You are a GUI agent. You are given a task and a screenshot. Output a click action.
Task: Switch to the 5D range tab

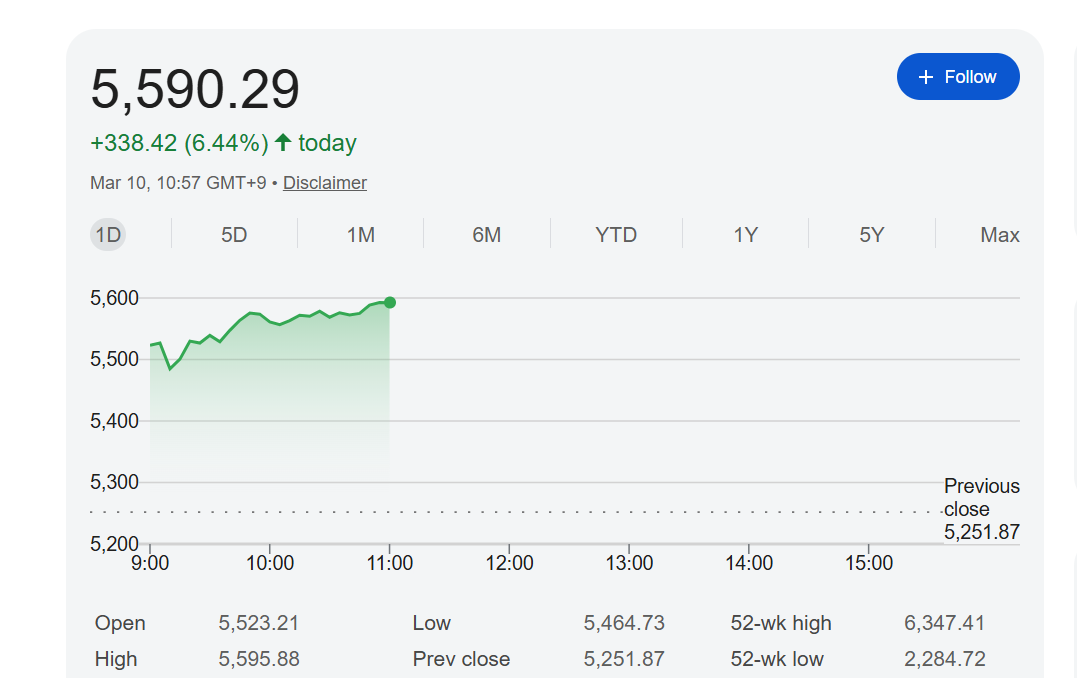(234, 235)
